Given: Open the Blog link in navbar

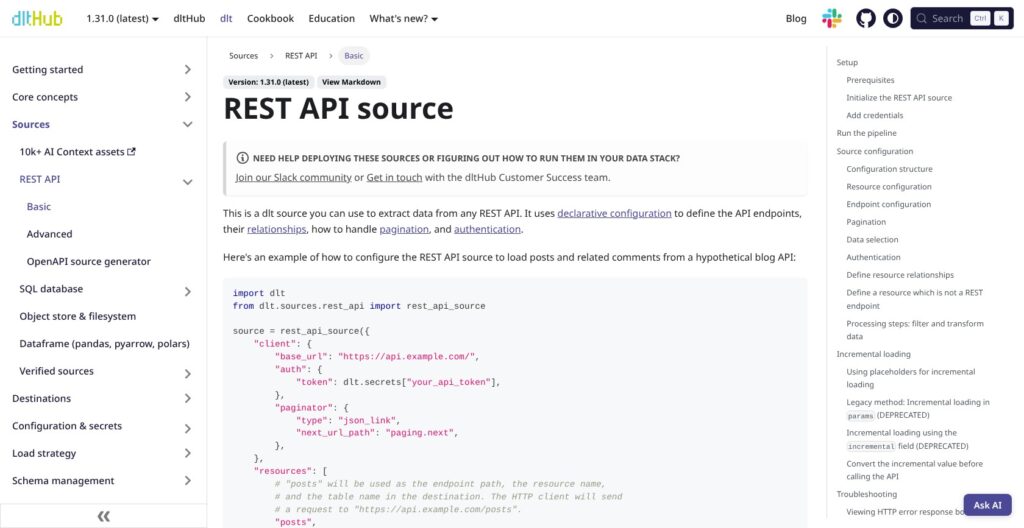Looking at the screenshot, I should (796, 18).
